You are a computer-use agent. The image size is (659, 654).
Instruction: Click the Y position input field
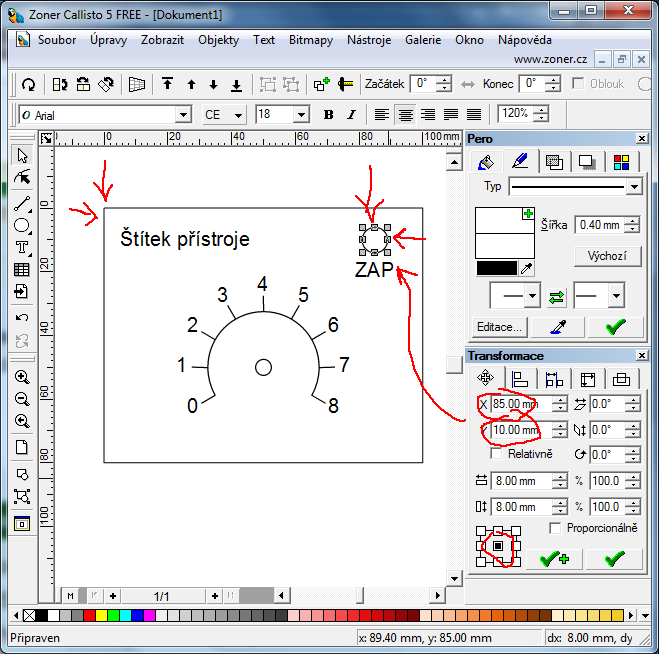(x=521, y=430)
